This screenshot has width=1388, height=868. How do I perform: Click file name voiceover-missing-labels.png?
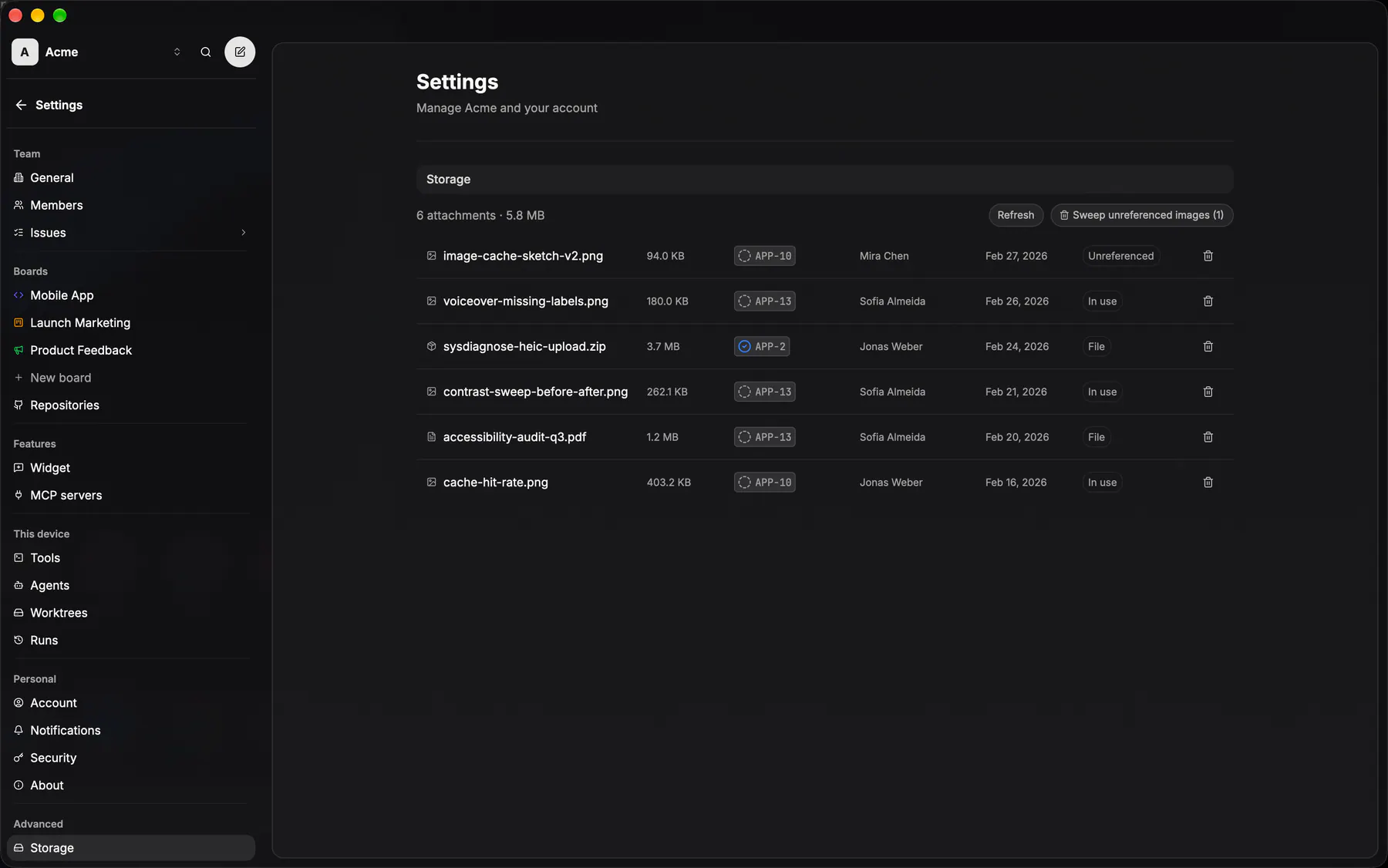click(526, 301)
